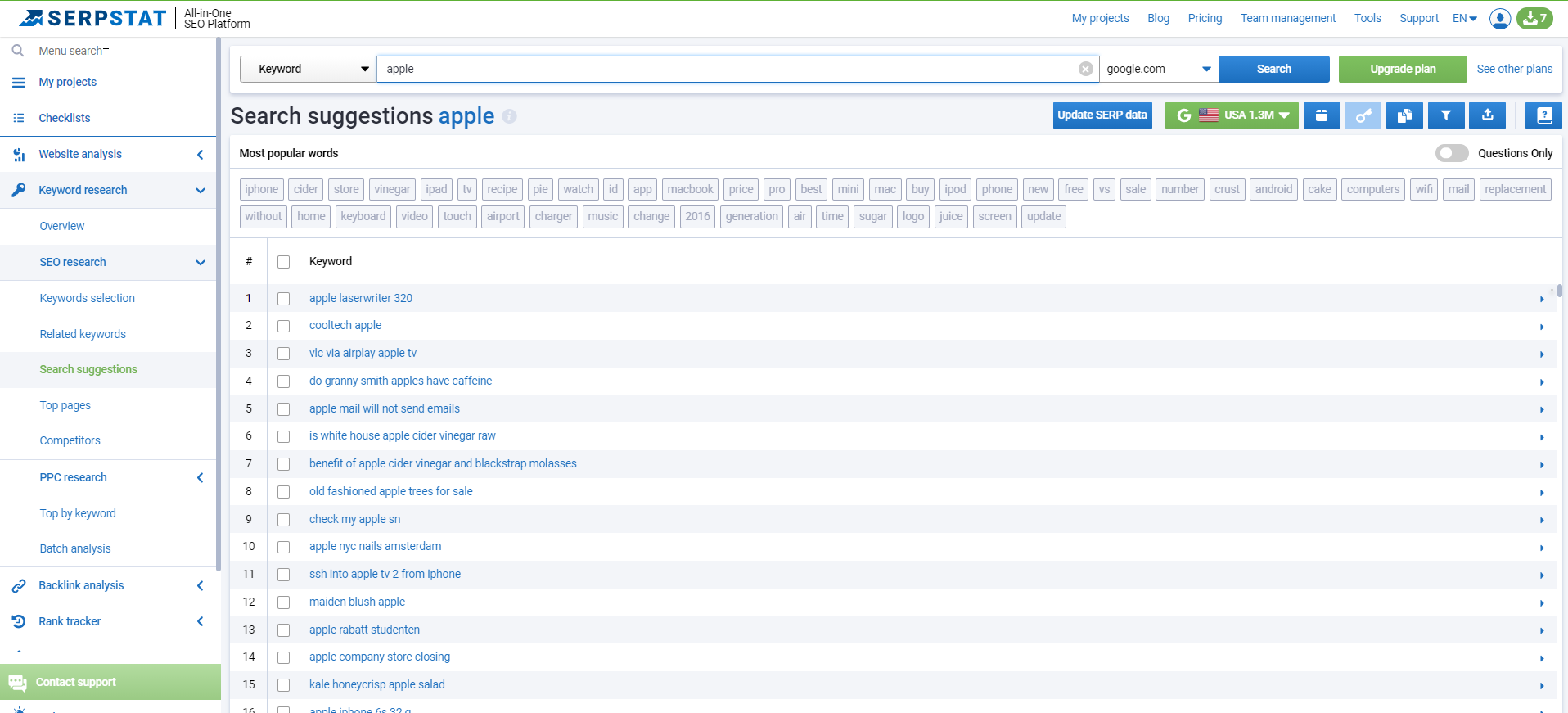Open Batch analysis in sidebar
This screenshot has width=1568, height=713.
pos(75,548)
